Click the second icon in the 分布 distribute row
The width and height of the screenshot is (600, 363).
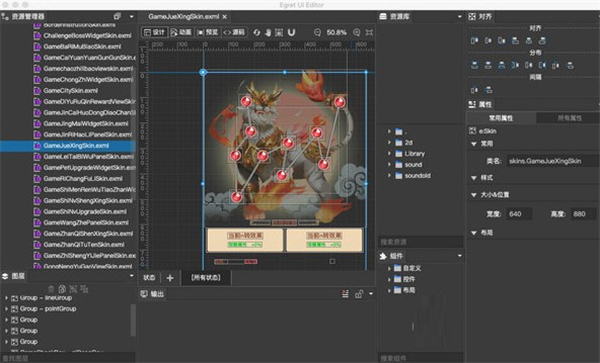pos(488,65)
